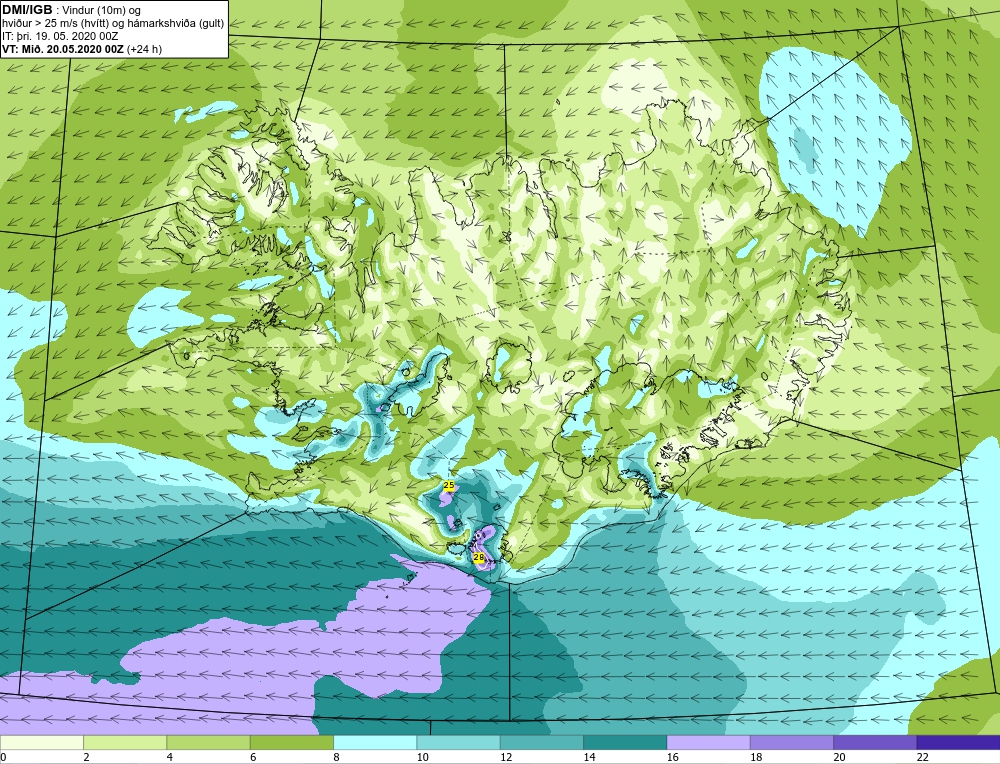Click the 14–16 m/s dark teal legend swatch
1000x764 pixels.
pos(625,742)
